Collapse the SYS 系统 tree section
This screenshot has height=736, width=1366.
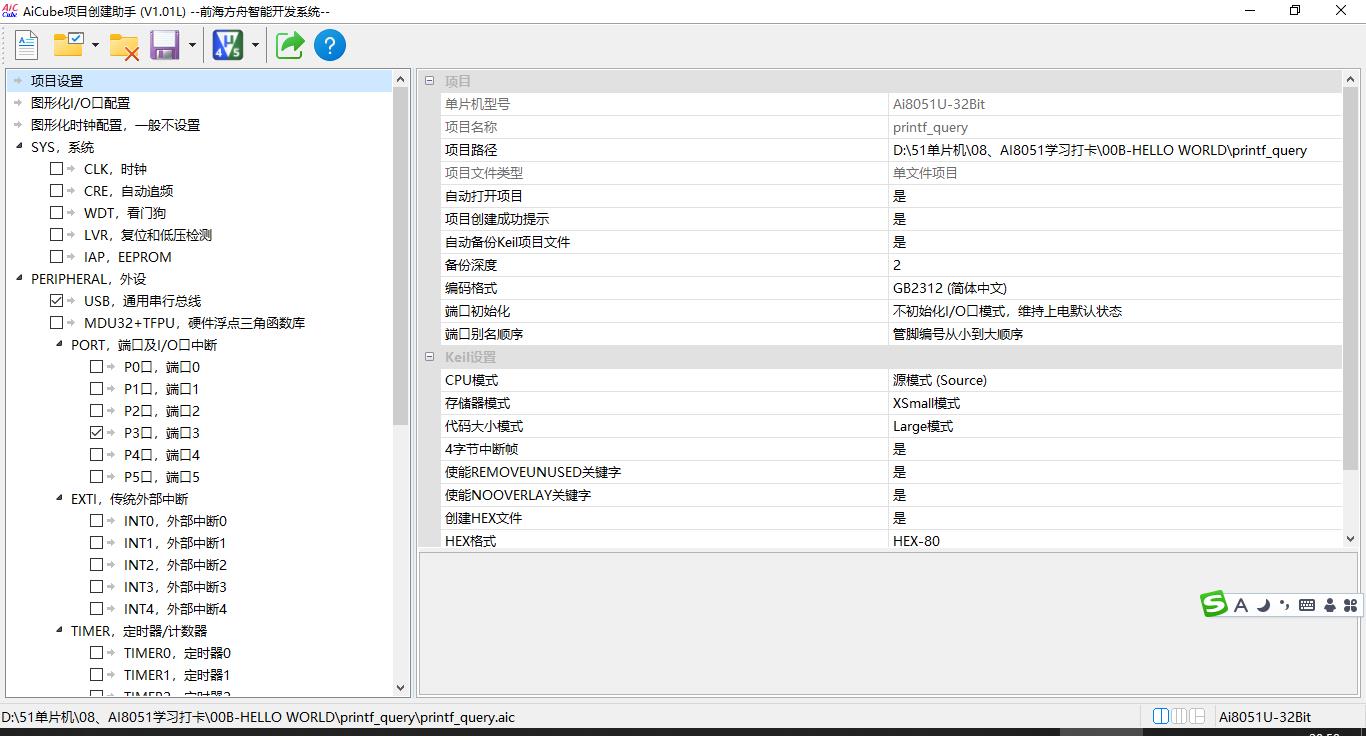[20, 146]
